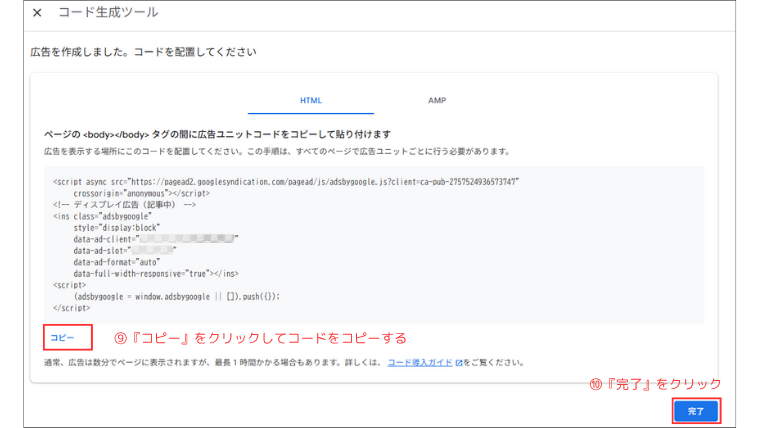Close the コード生成ツール dialog with the X
760x428 pixels.
coord(37,13)
